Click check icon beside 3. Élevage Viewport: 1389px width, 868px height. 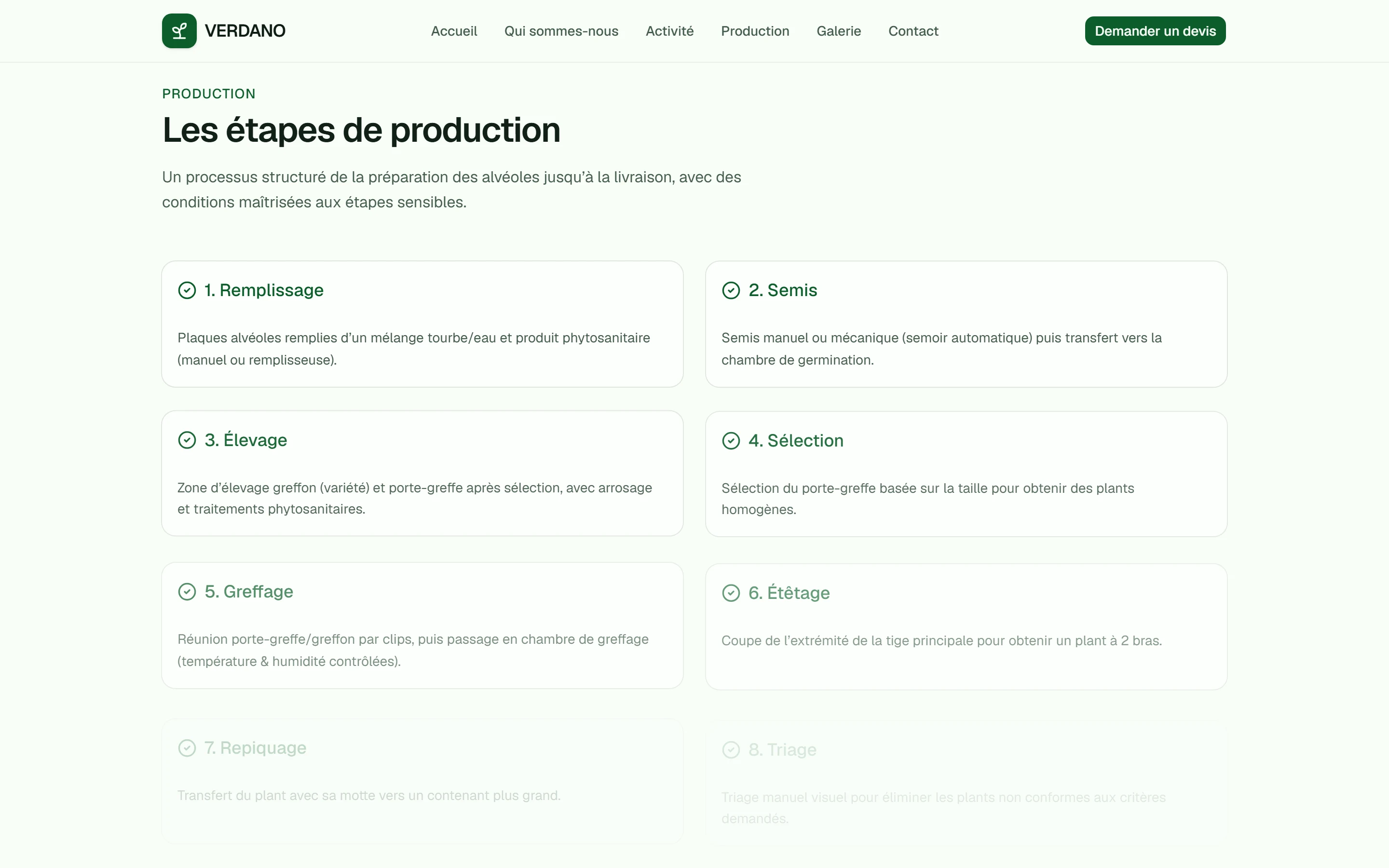[187, 440]
